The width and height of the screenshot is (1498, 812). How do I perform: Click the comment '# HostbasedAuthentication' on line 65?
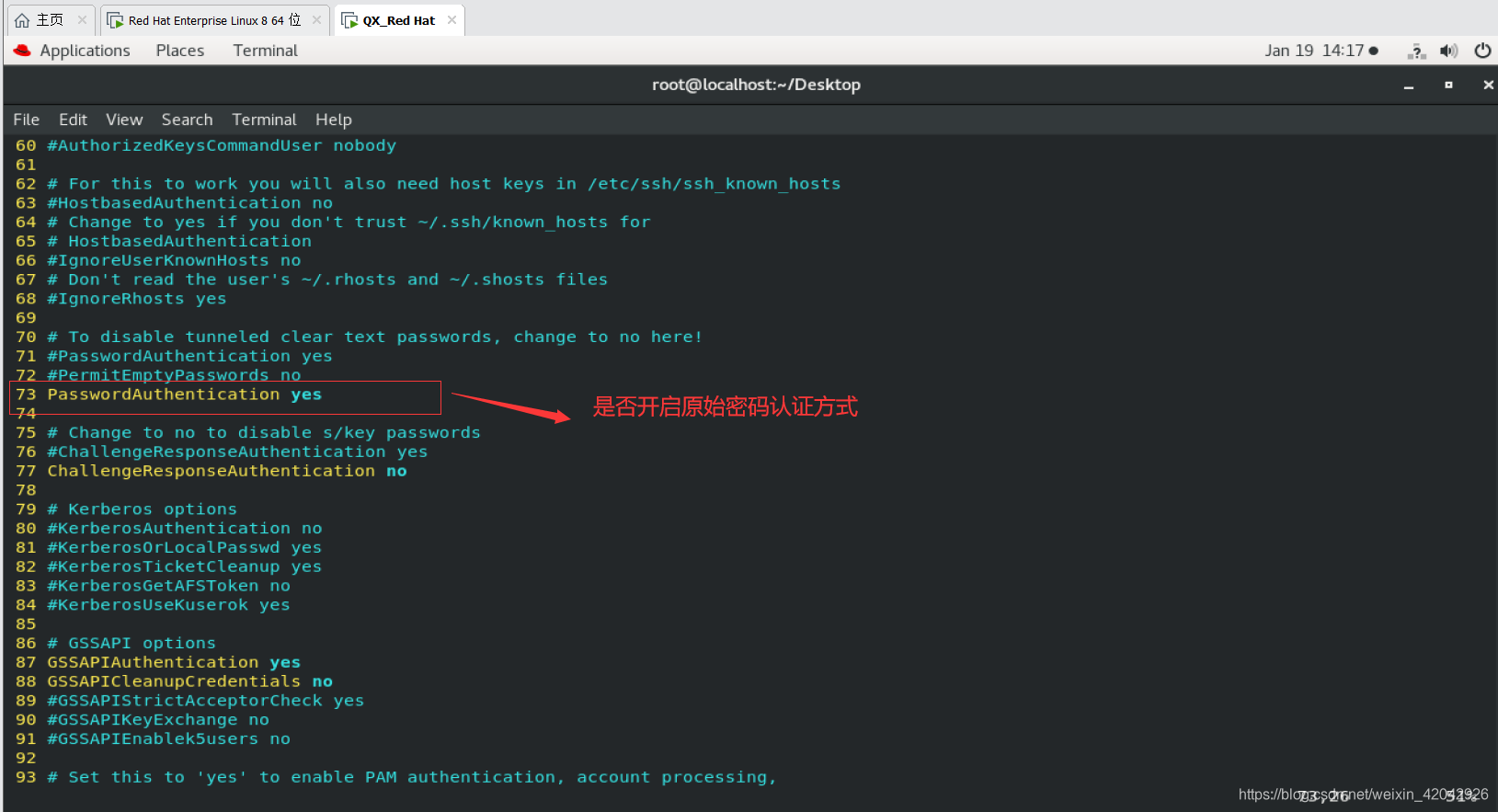[179, 242]
